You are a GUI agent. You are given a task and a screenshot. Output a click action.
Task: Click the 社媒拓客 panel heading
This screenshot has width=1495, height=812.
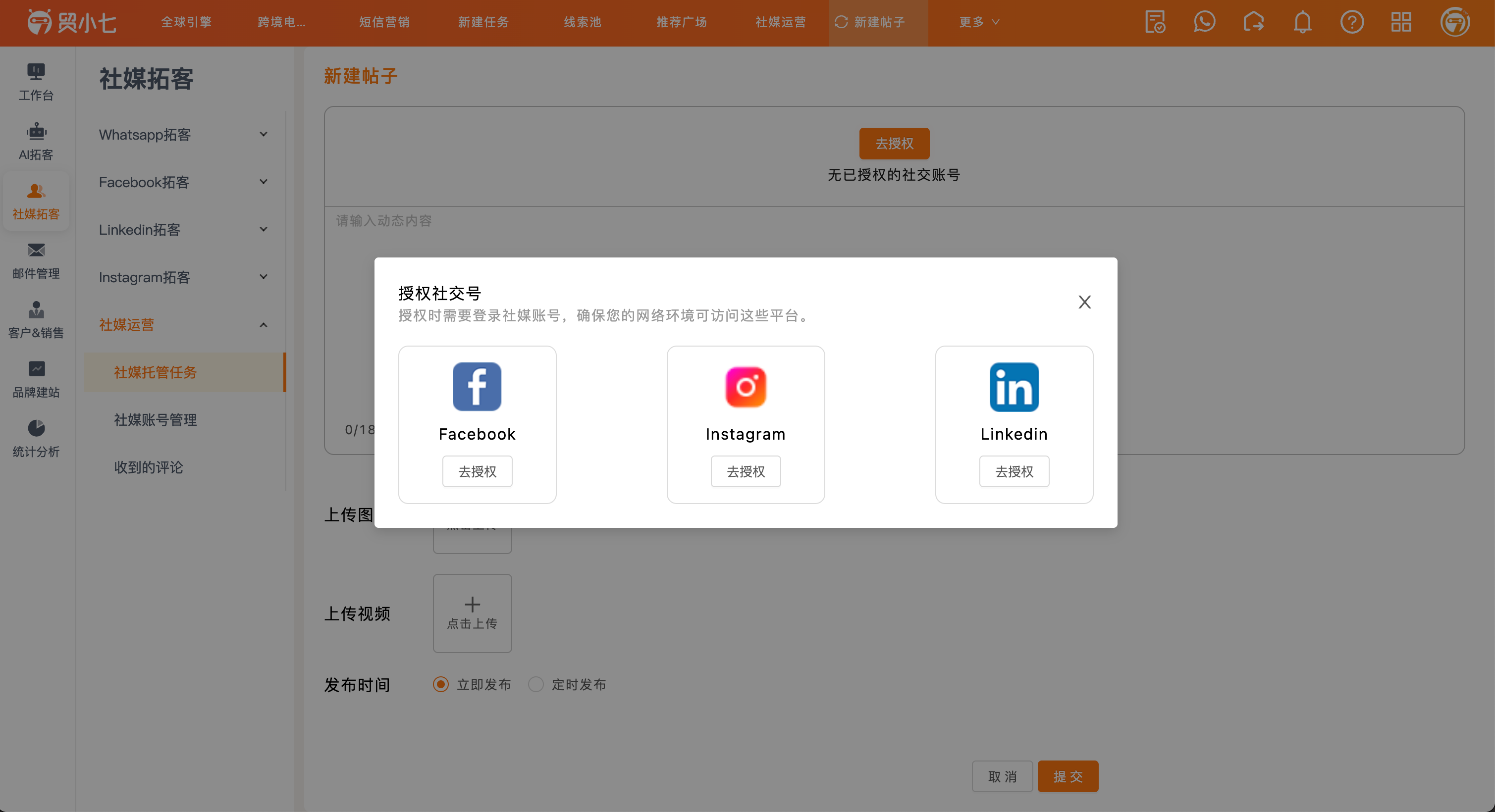coord(146,79)
